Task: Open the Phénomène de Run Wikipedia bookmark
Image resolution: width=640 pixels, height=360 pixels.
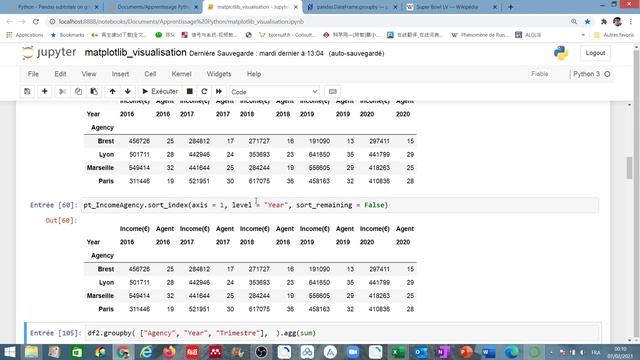Action: pos(480,35)
